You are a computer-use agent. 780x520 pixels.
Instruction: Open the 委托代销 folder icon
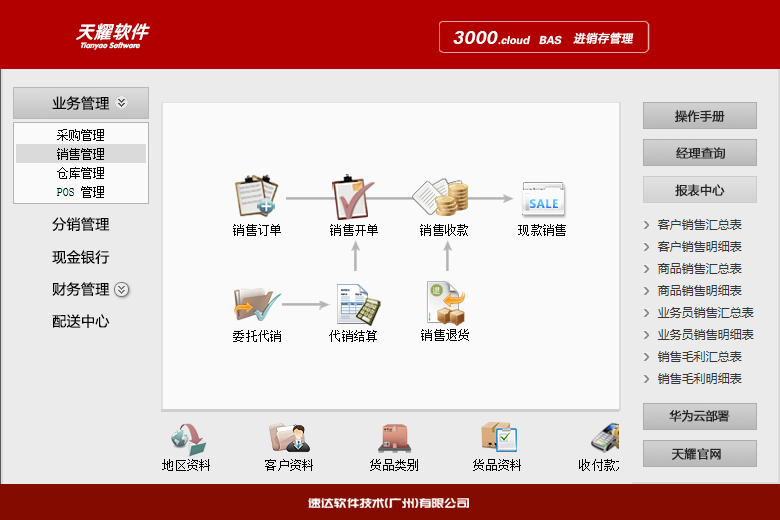point(257,305)
